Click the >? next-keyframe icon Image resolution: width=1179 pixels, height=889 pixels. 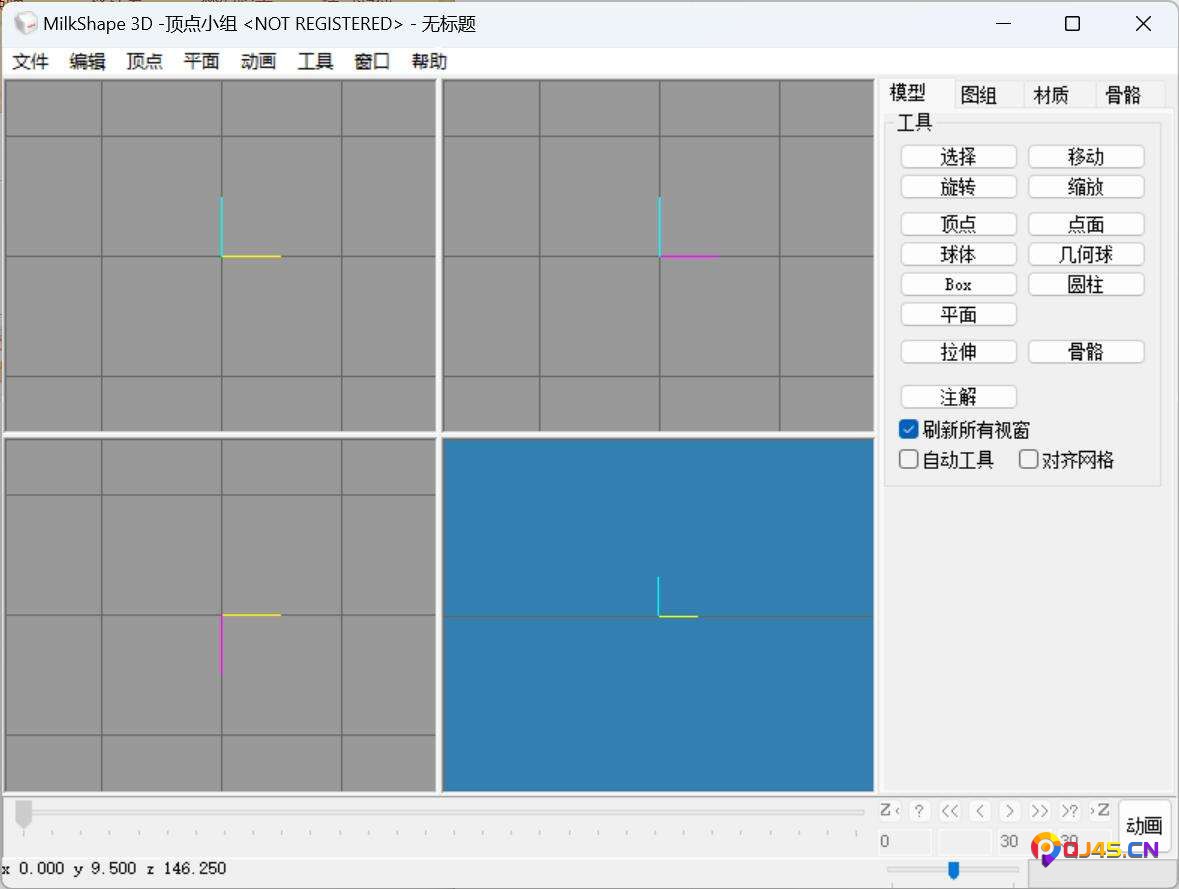click(x=1069, y=811)
